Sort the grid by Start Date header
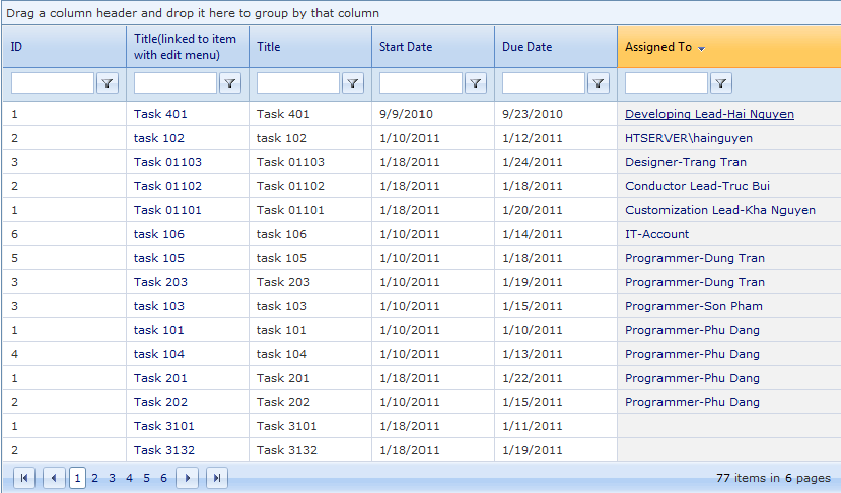841x493 pixels. (x=405, y=47)
